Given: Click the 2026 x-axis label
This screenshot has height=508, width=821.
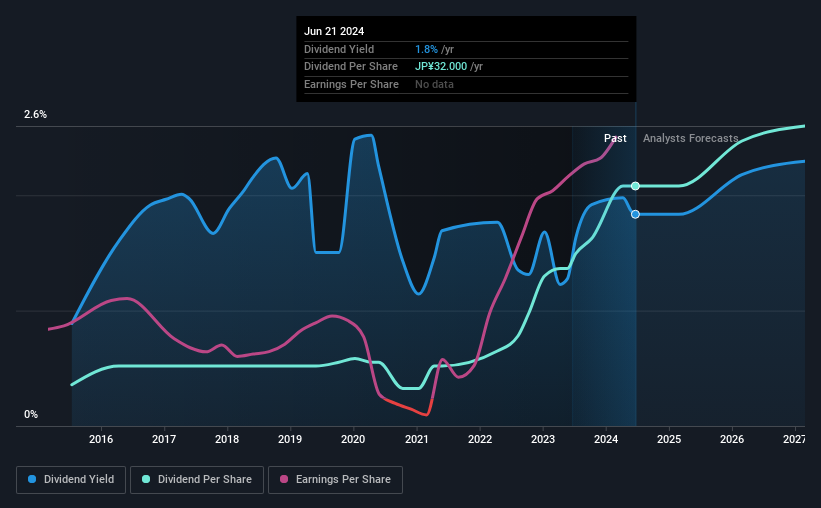Looking at the screenshot, I should click(732, 439).
